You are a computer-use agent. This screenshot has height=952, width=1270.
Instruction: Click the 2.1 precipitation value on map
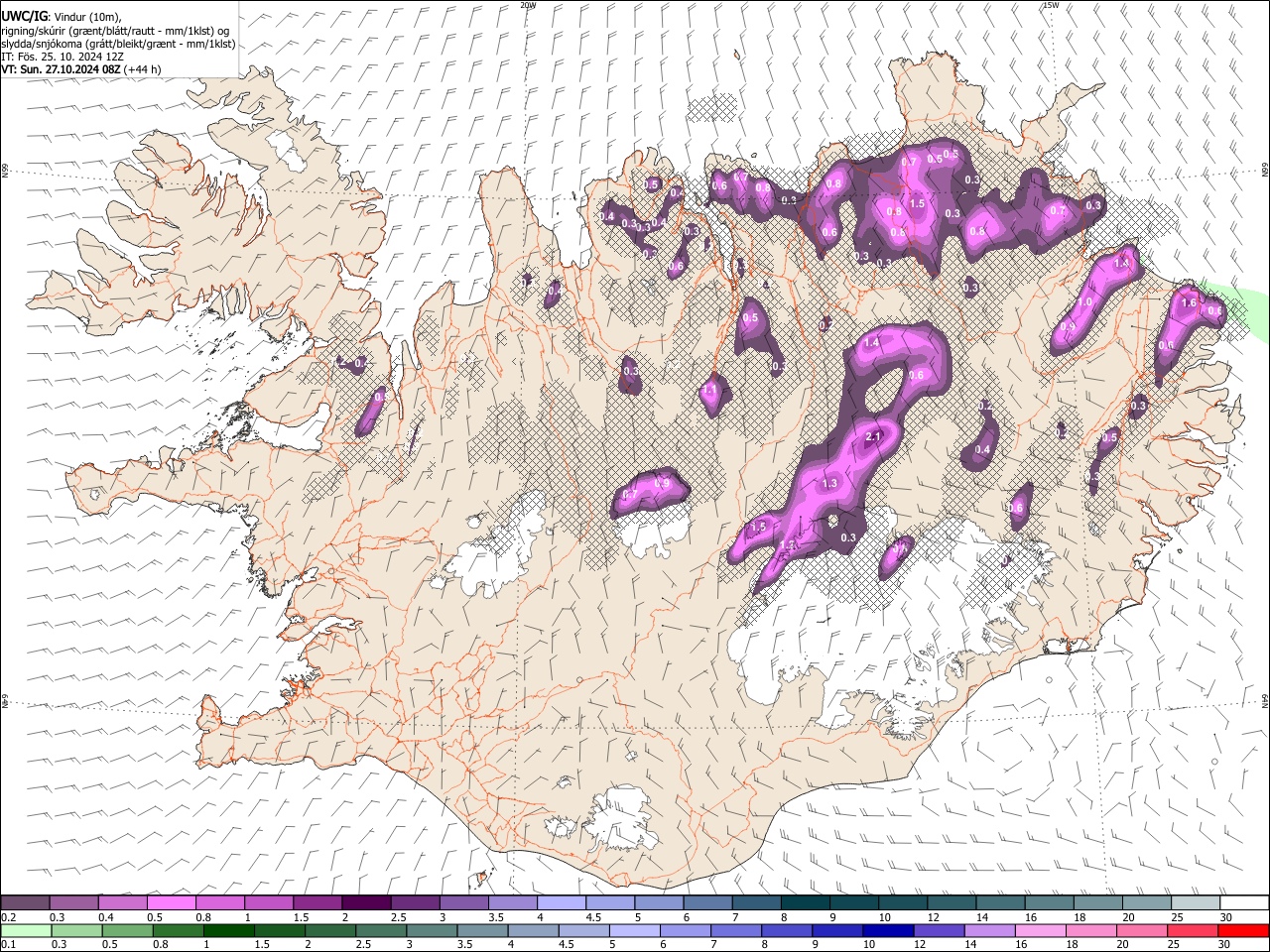click(874, 437)
